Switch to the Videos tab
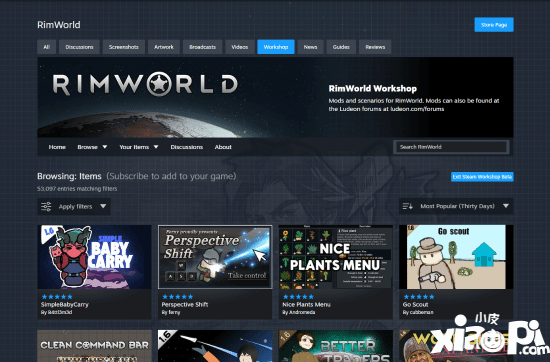The height and width of the screenshot is (362, 550). point(240,47)
